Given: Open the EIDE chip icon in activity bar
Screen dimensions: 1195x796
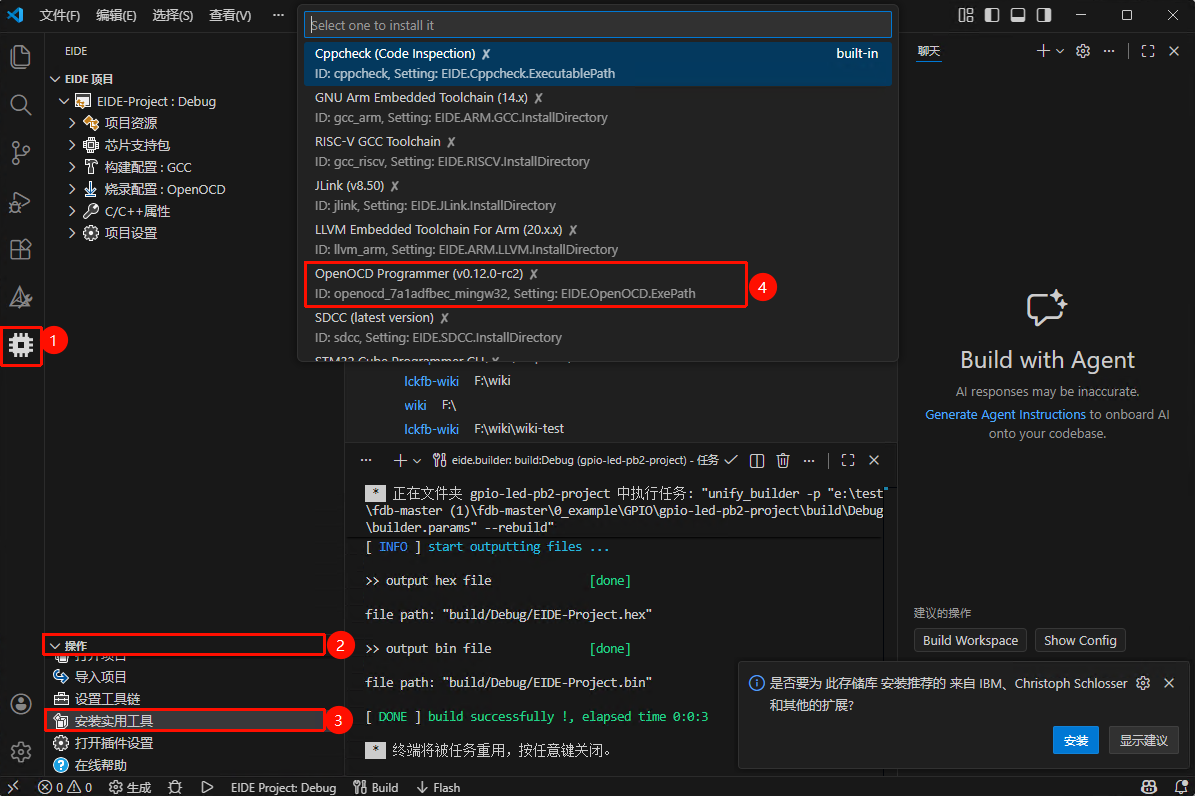Looking at the screenshot, I should (21, 345).
